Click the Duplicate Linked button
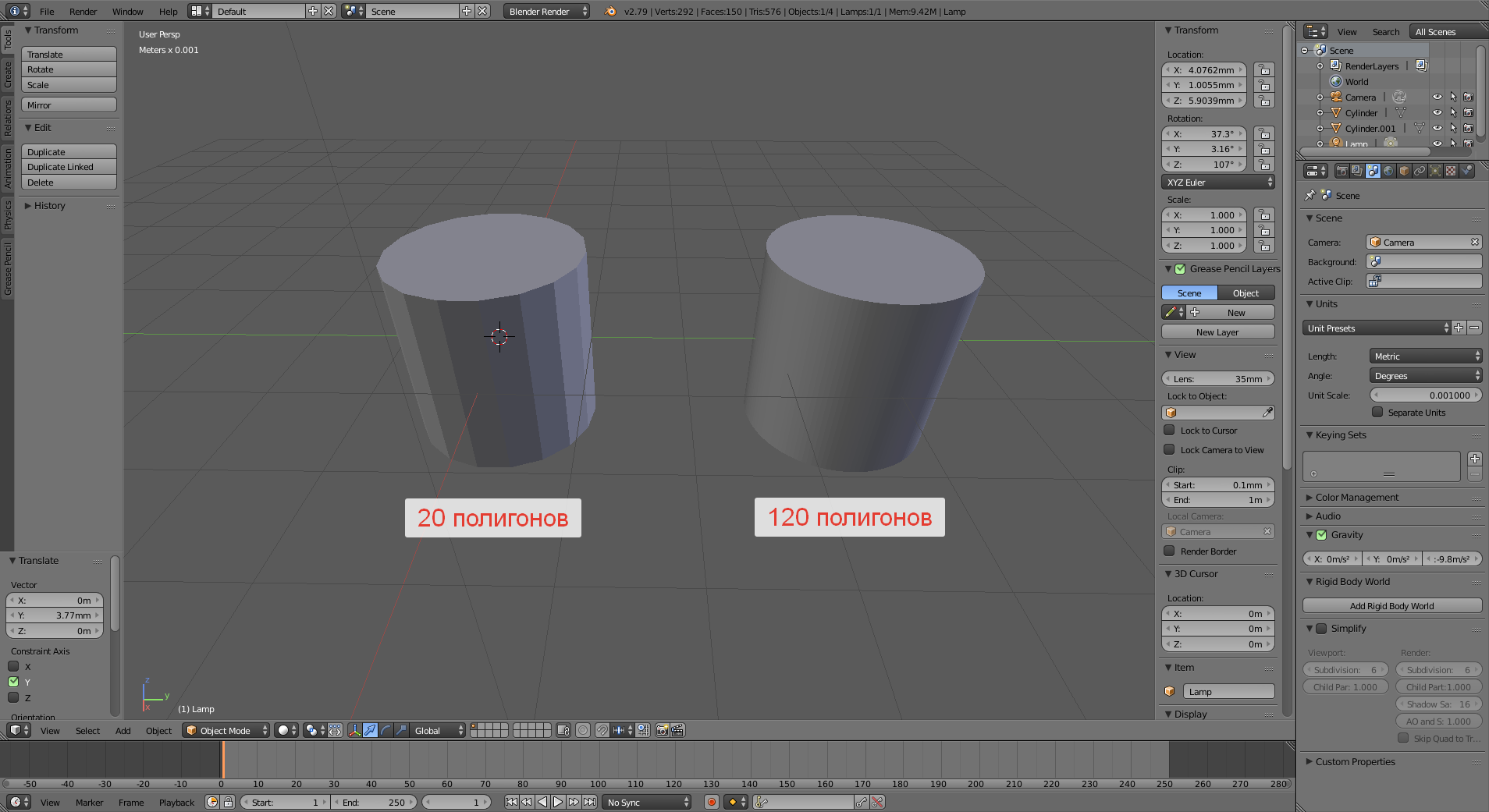1489x812 pixels. 69,167
